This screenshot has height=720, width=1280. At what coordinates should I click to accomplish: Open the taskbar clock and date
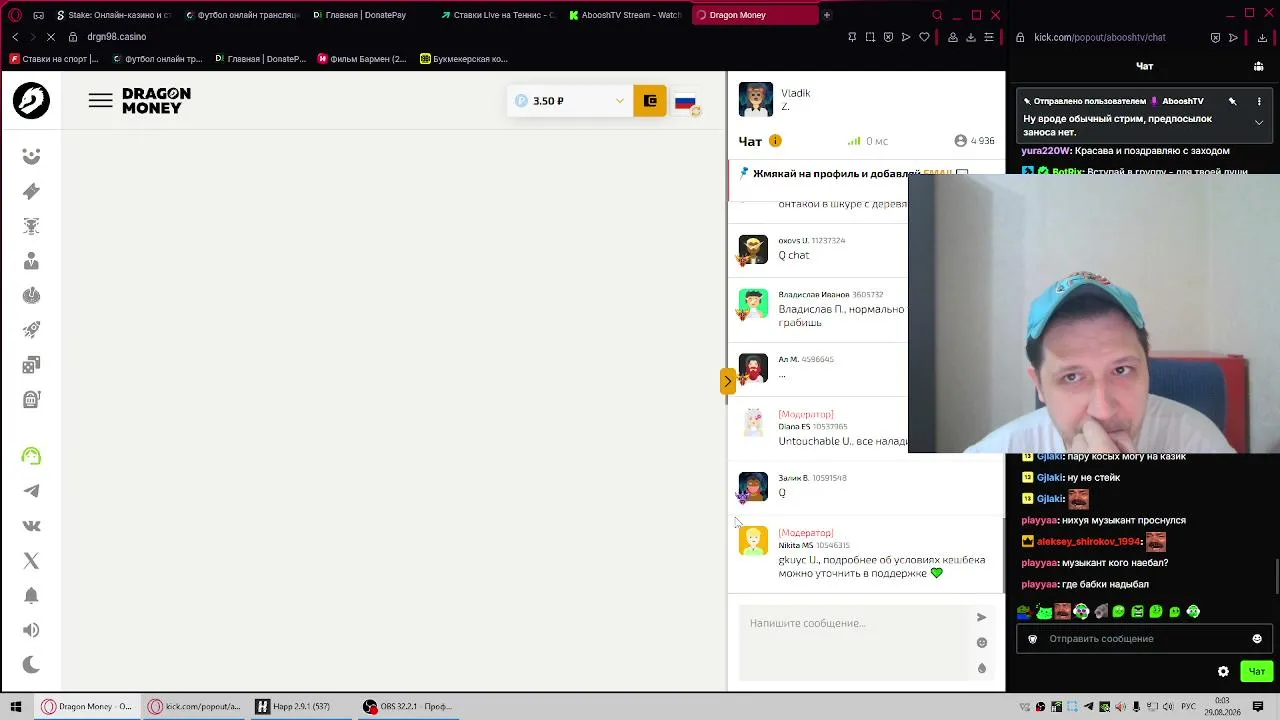coord(1222,707)
